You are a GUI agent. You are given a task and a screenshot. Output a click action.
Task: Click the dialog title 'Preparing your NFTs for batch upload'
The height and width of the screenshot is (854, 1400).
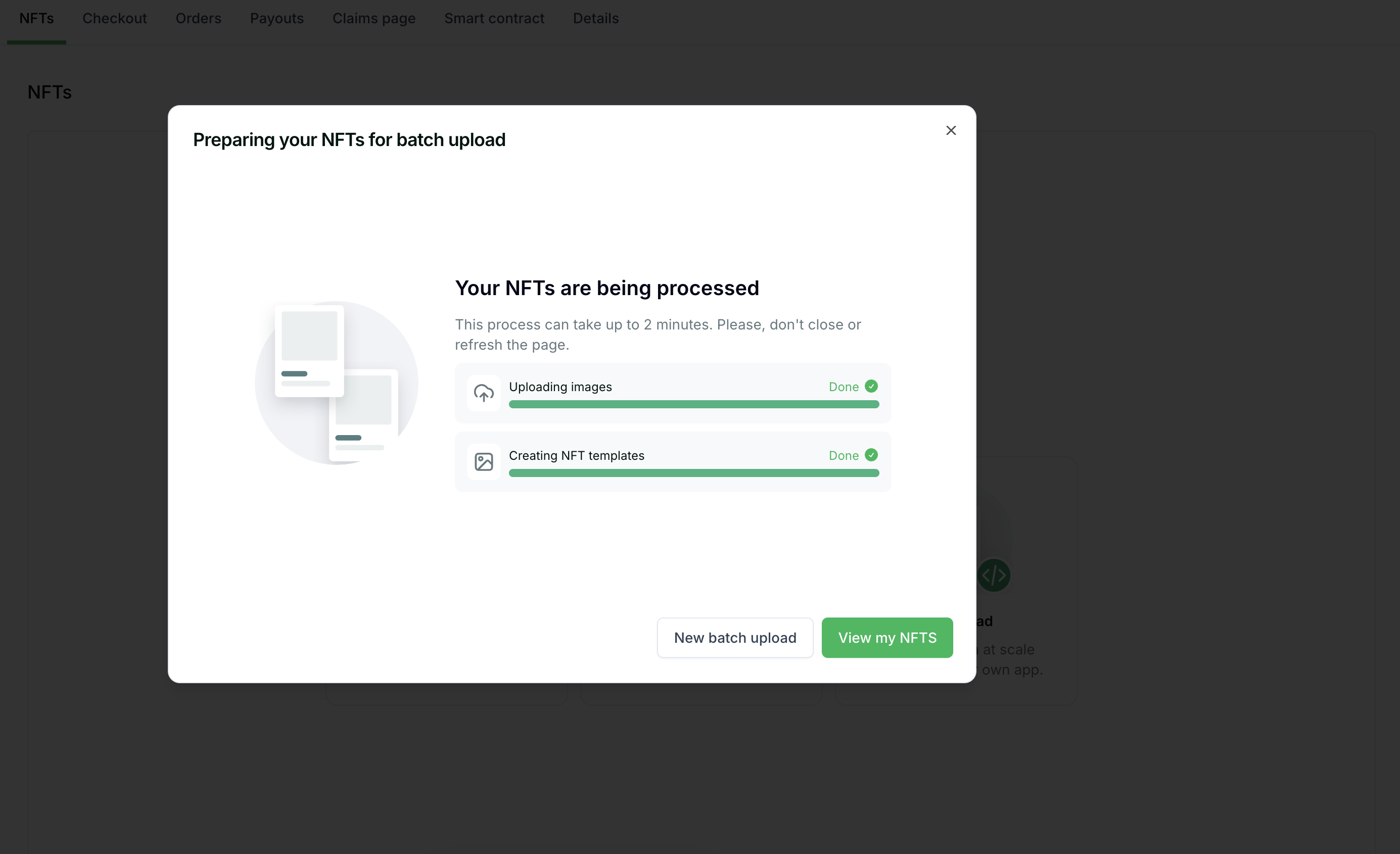[x=349, y=140]
